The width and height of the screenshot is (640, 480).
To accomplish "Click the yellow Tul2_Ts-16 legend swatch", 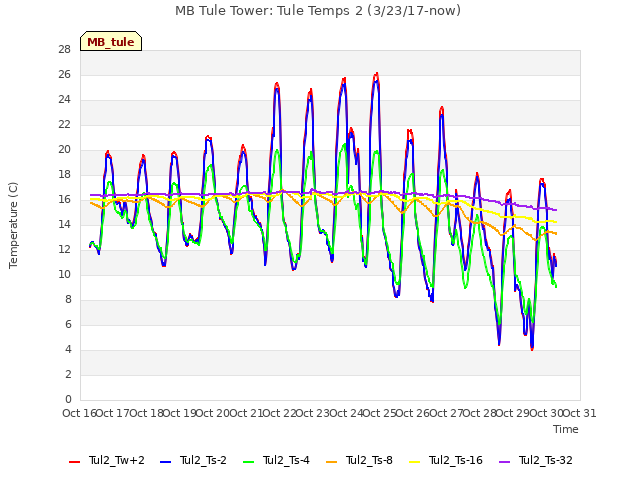I will coord(414,462).
